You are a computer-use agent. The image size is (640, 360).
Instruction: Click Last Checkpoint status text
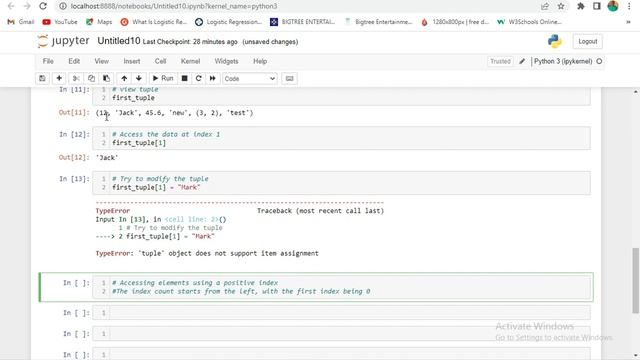coord(190,42)
